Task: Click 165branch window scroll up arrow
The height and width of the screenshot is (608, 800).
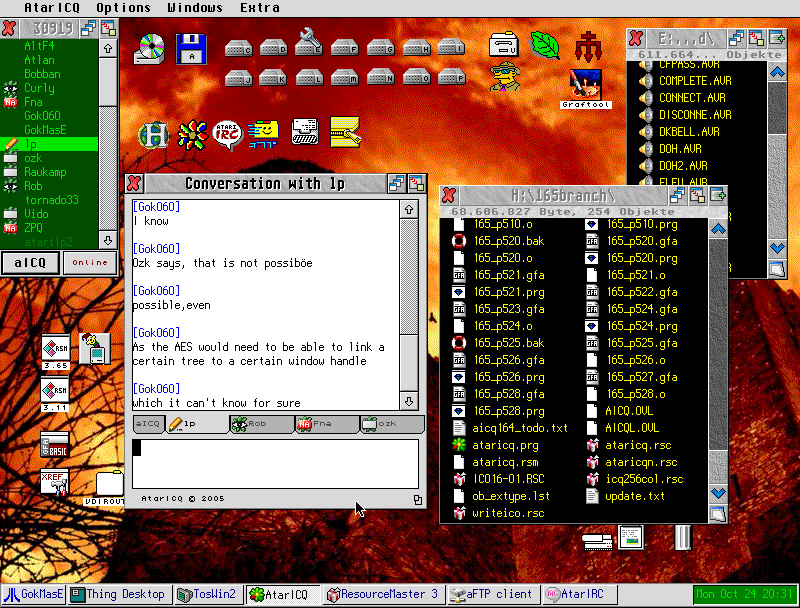Action: coord(718,230)
